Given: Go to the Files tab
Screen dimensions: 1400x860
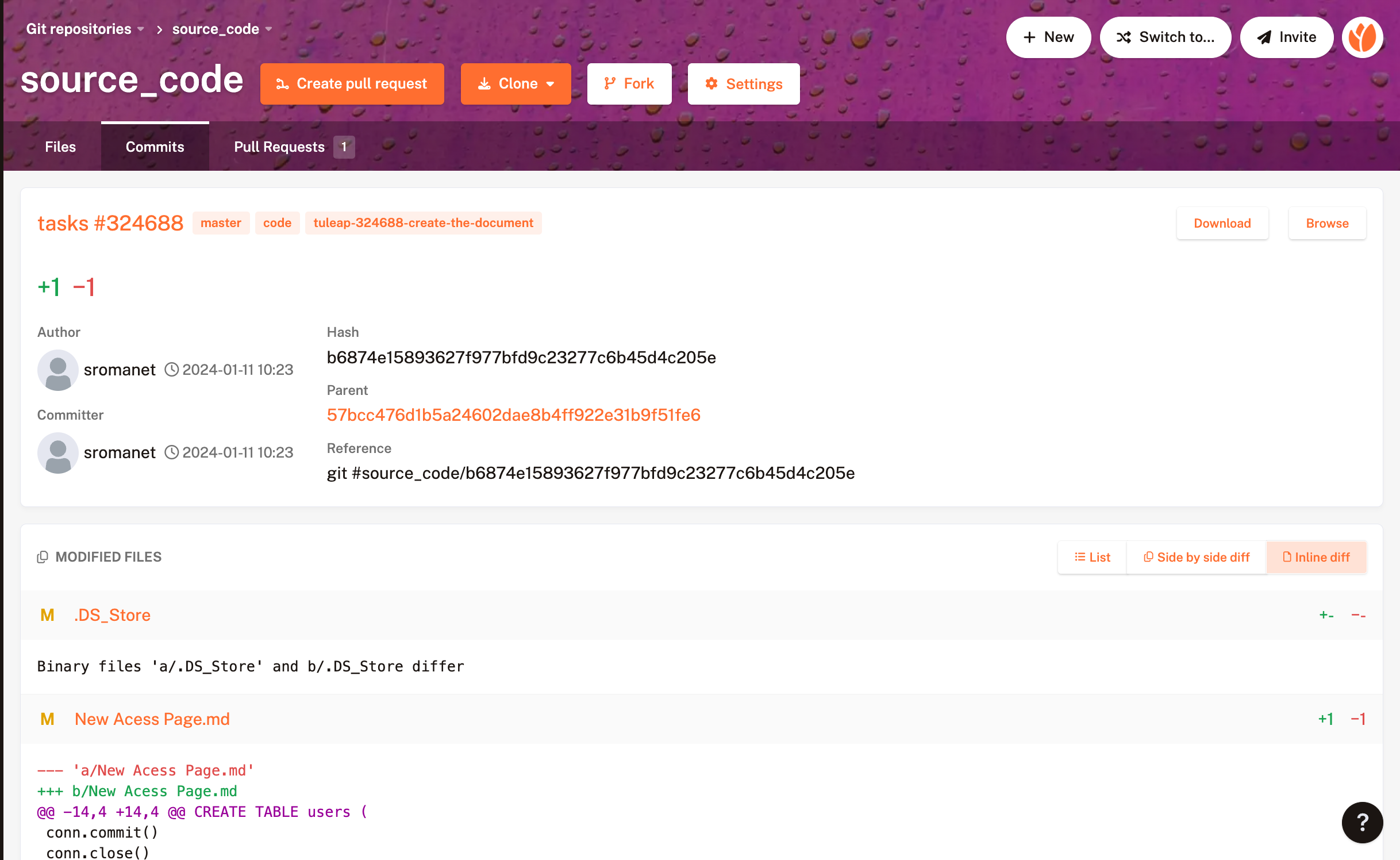Looking at the screenshot, I should click(x=60, y=147).
